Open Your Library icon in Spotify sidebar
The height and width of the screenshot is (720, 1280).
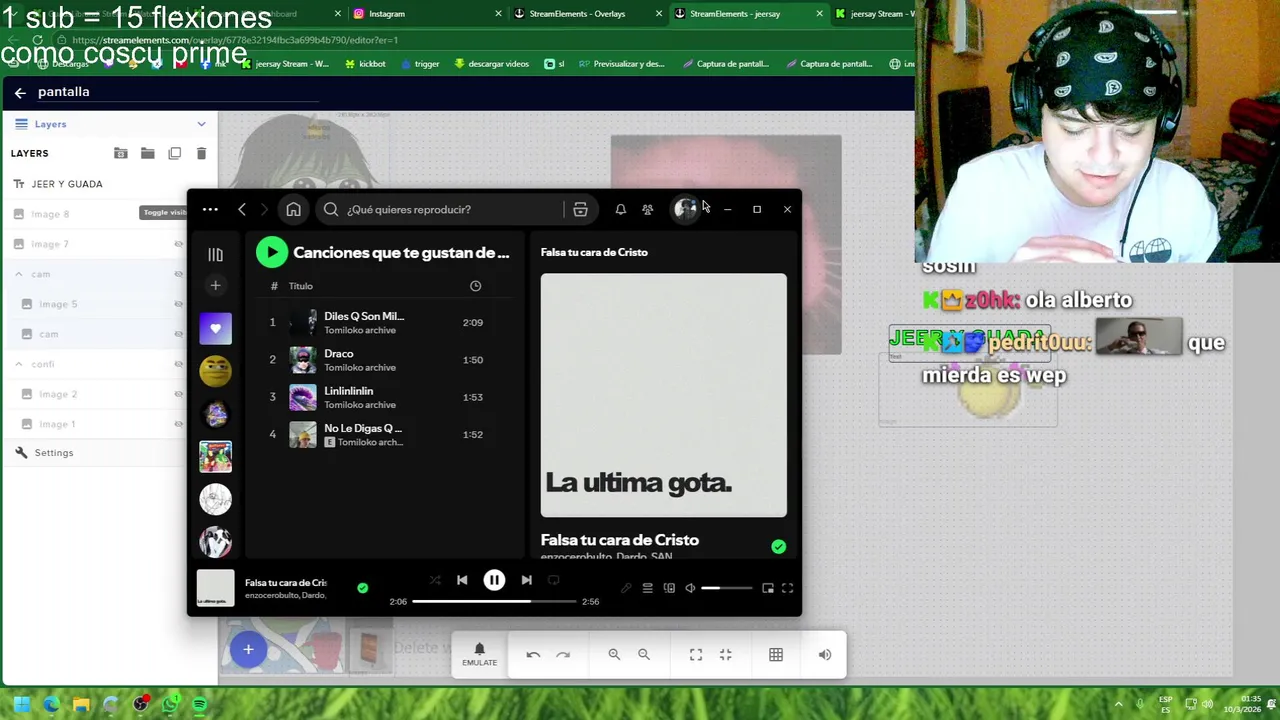(215, 254)
